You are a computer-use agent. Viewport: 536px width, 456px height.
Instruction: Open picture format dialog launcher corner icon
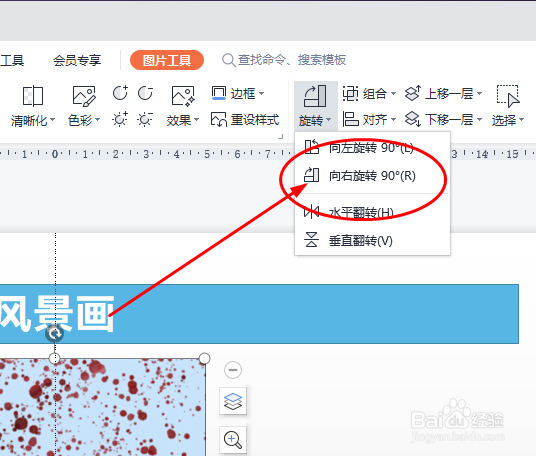coord(281,137)
